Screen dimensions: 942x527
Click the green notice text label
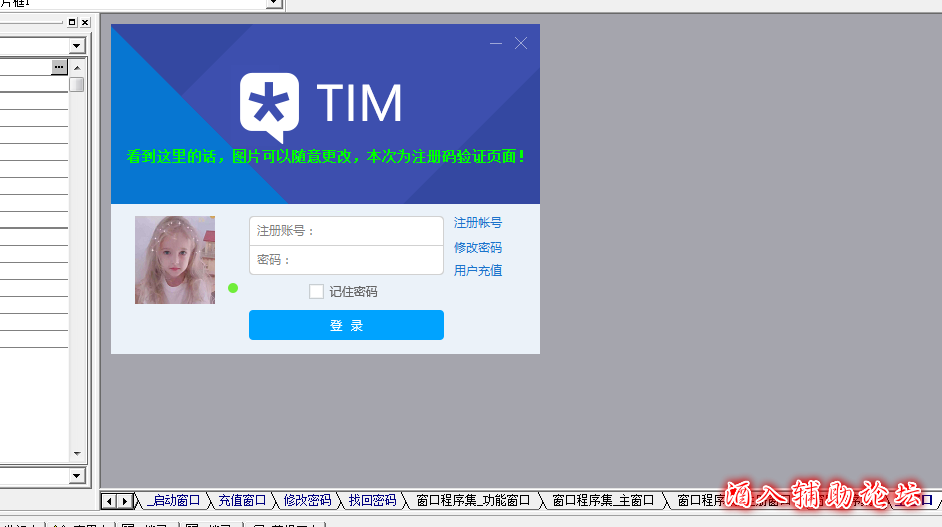(325, 157)
